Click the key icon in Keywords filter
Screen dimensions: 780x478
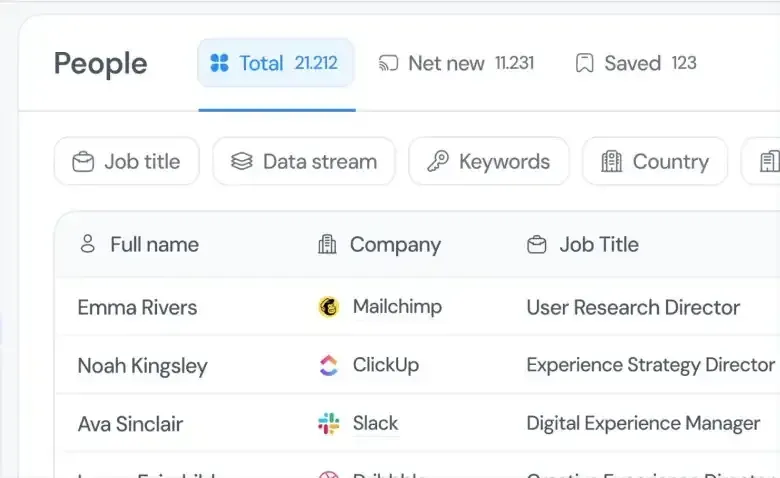438,161
